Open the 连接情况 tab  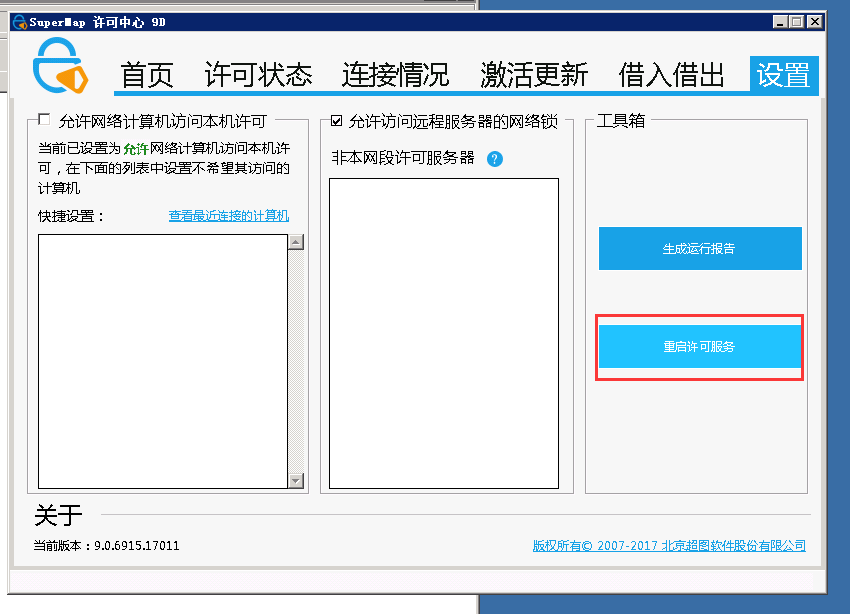pyautogui.click(x=395, y=75)
